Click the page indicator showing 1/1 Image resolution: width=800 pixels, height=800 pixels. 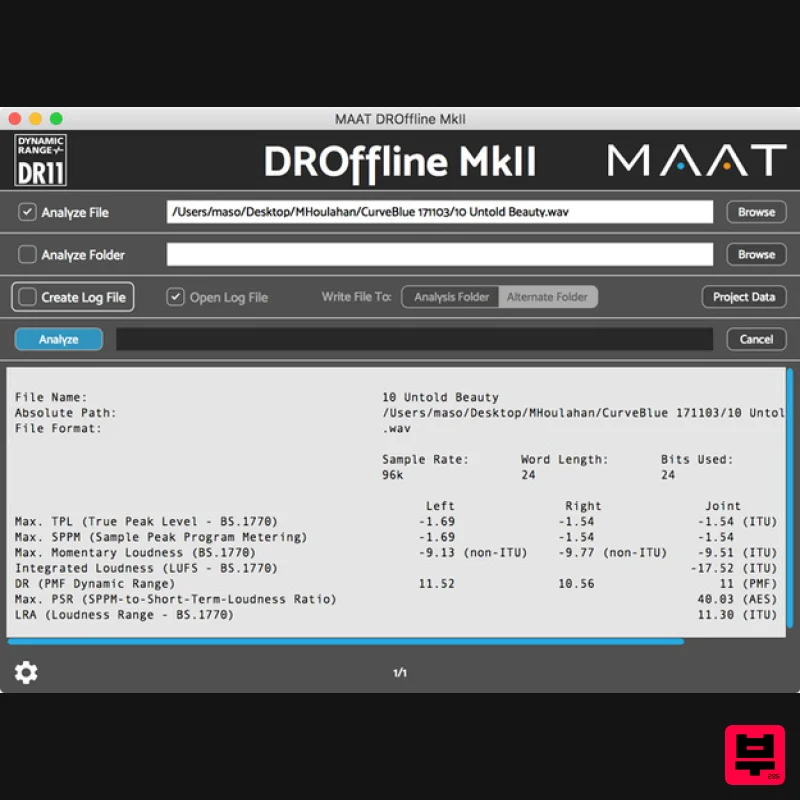coord(400,672)
